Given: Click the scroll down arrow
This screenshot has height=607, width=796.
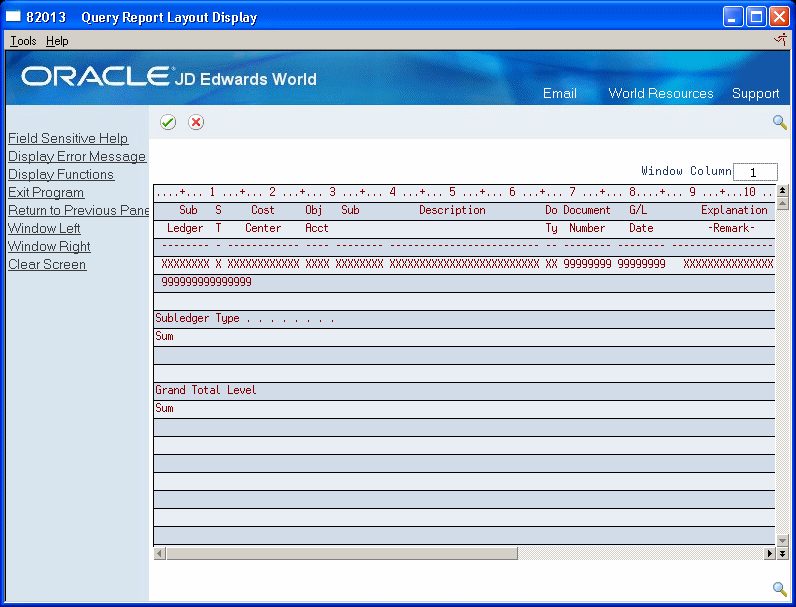Looking at the screenshot, I should (782, 541).
